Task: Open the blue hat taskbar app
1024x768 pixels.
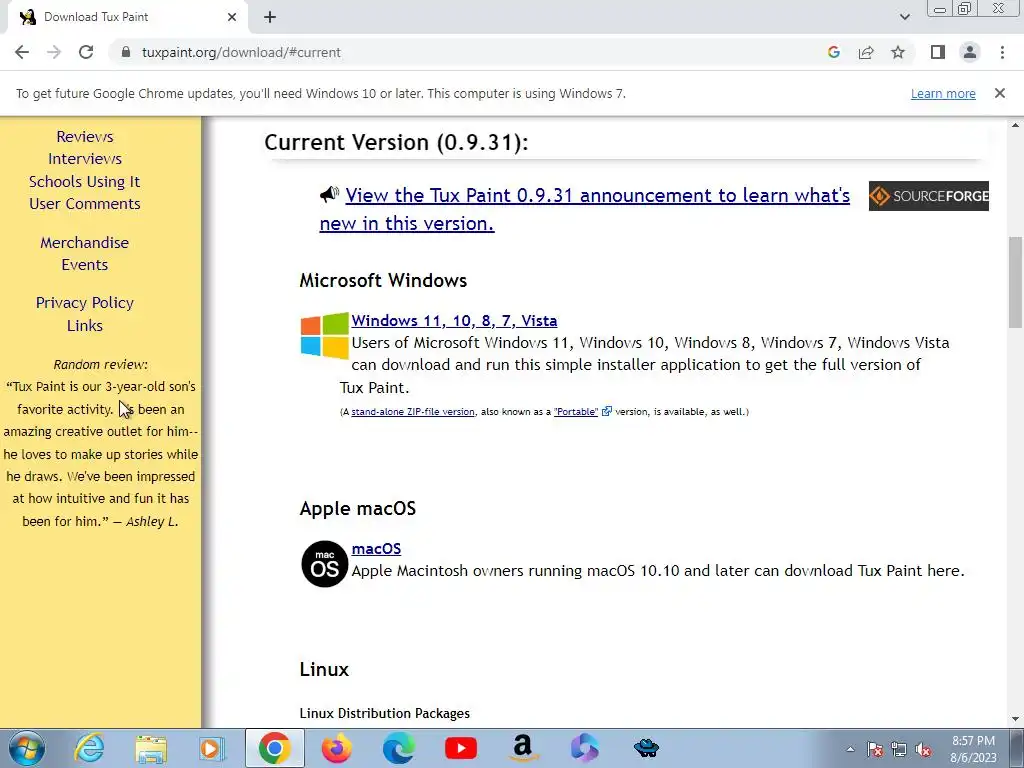Action: (647, 748)
